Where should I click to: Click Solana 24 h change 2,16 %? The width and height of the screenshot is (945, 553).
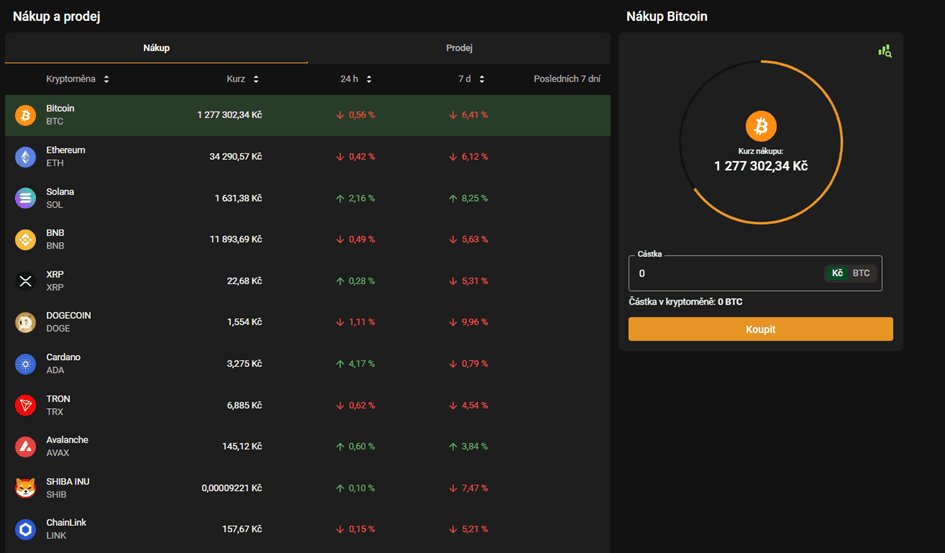(356, 198)
